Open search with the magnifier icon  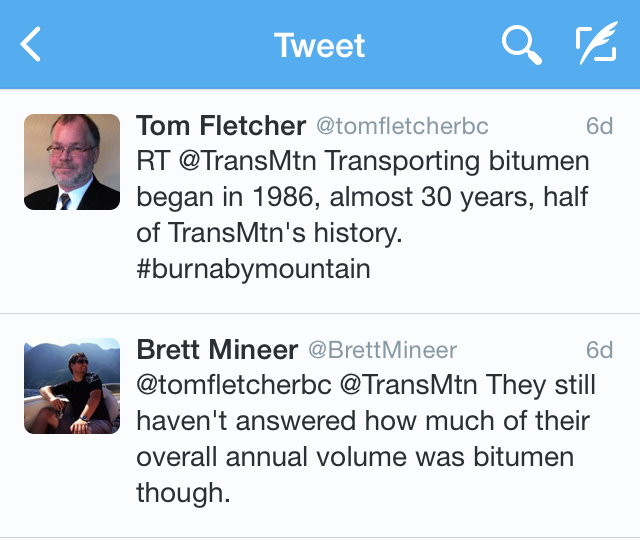pyautogui.click(x=520, y=45)
